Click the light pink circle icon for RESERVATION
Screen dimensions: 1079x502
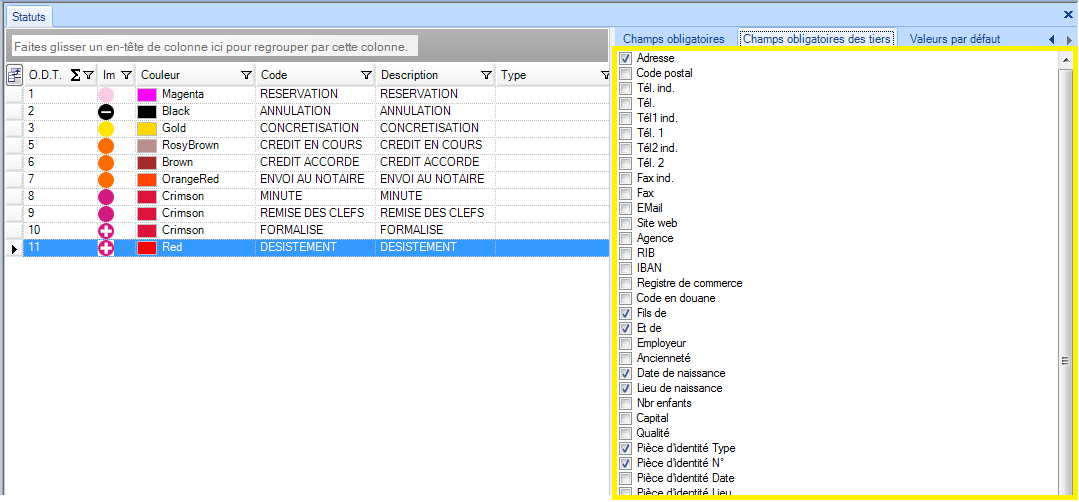click(x=106, y=94)
